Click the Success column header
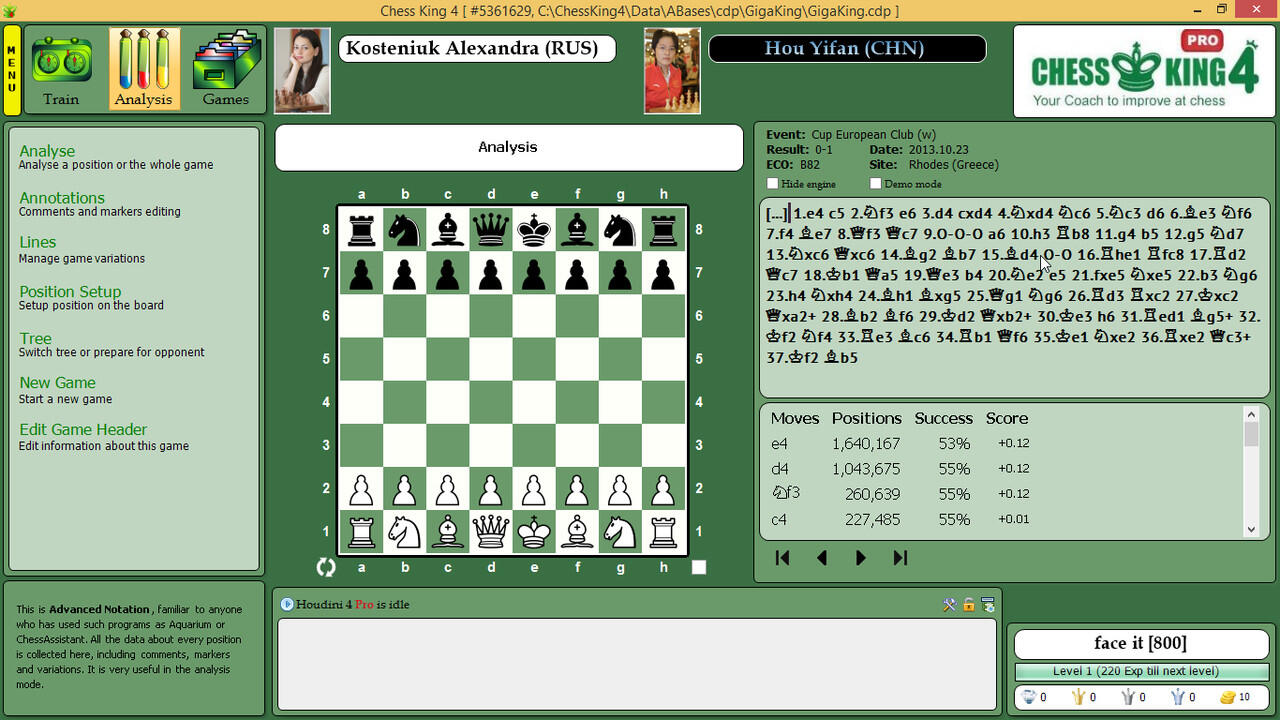 point(943,419)
